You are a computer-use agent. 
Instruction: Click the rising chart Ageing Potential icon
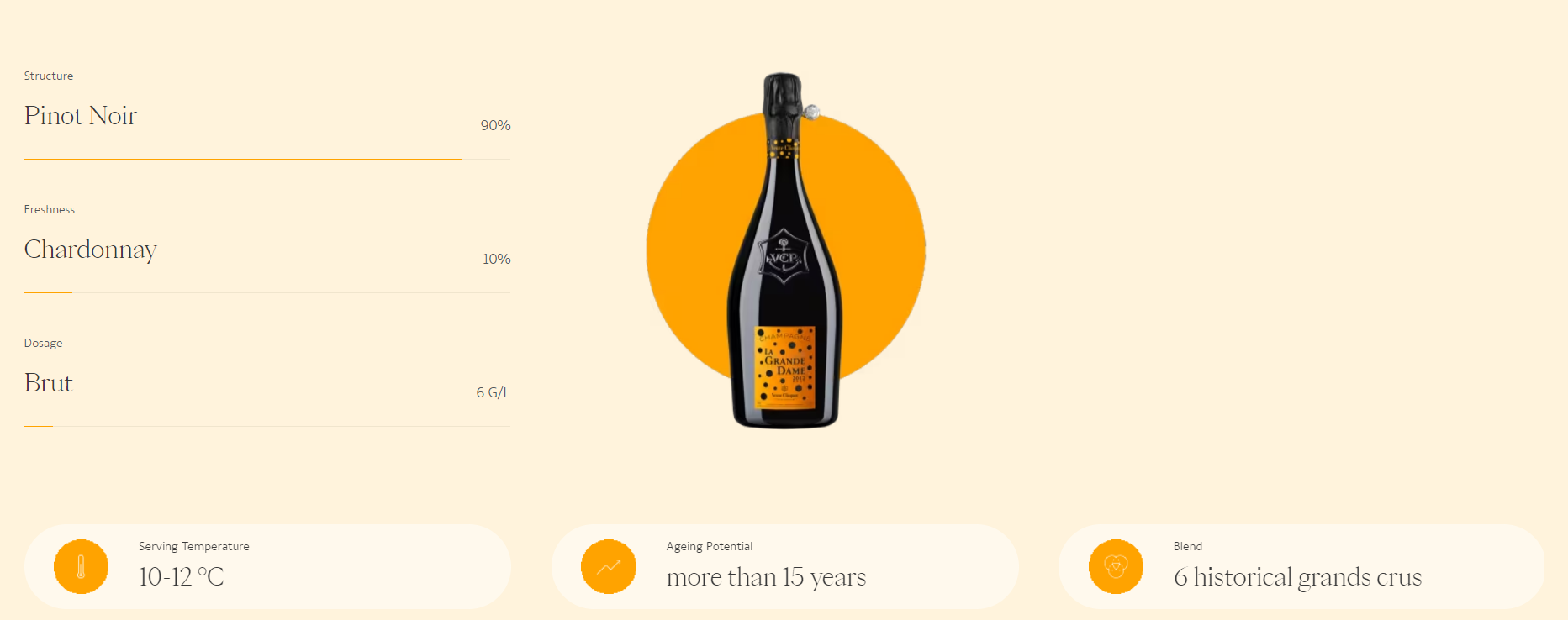609,567
